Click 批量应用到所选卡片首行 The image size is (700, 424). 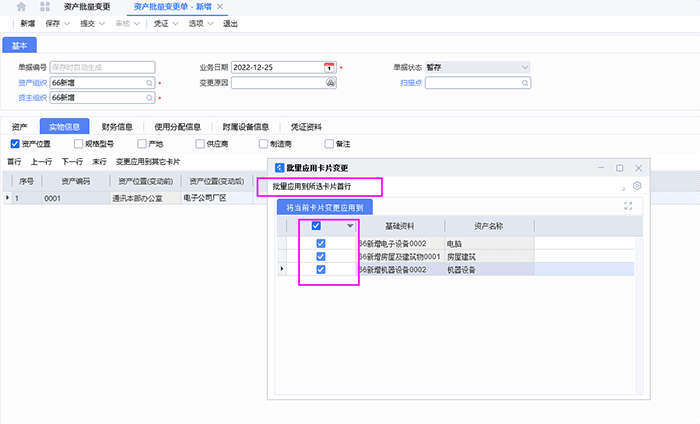click(312, 187)
